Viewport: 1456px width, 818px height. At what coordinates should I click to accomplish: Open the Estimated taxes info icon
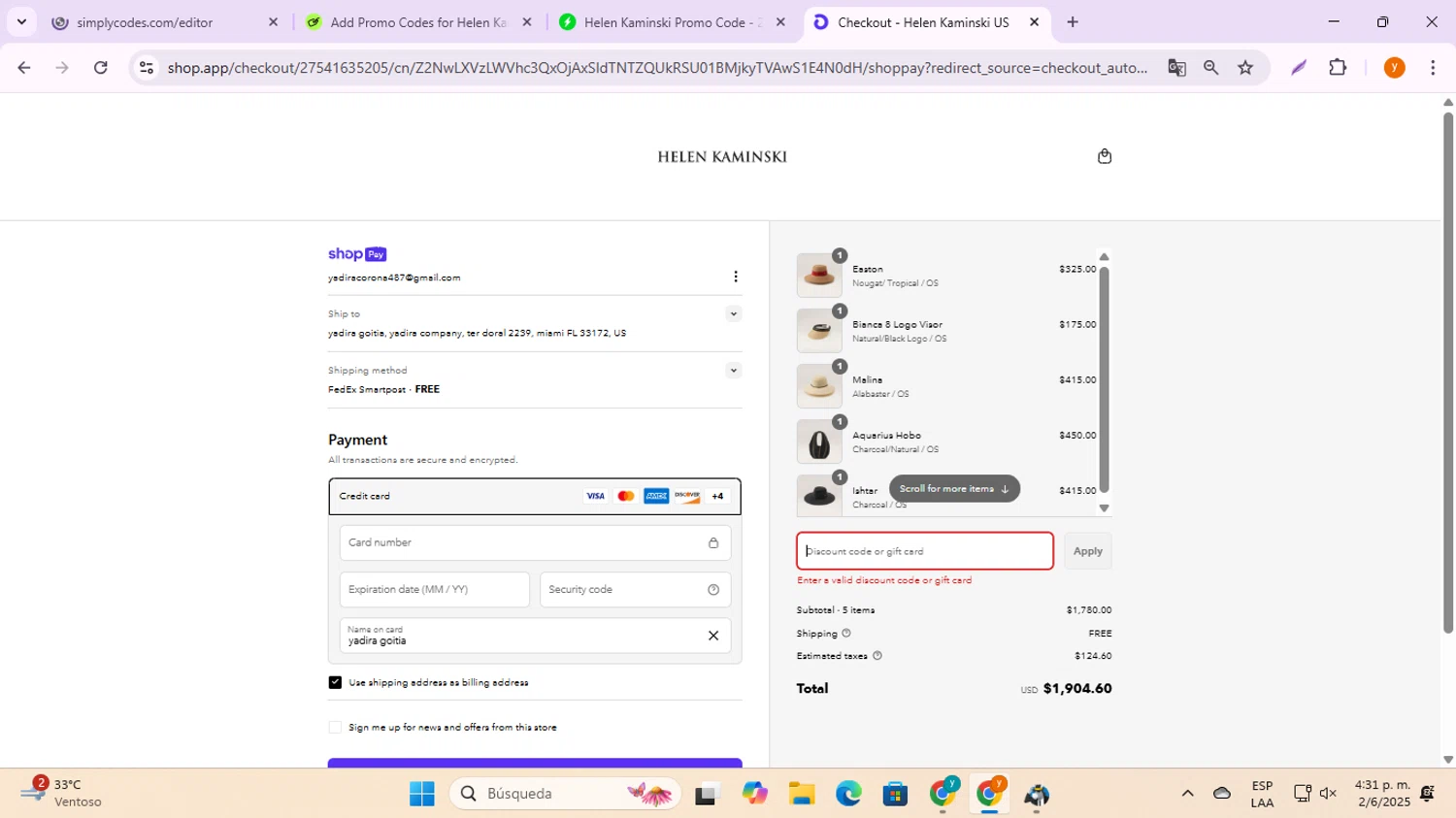pyautogui.click(x=877, y=656)
